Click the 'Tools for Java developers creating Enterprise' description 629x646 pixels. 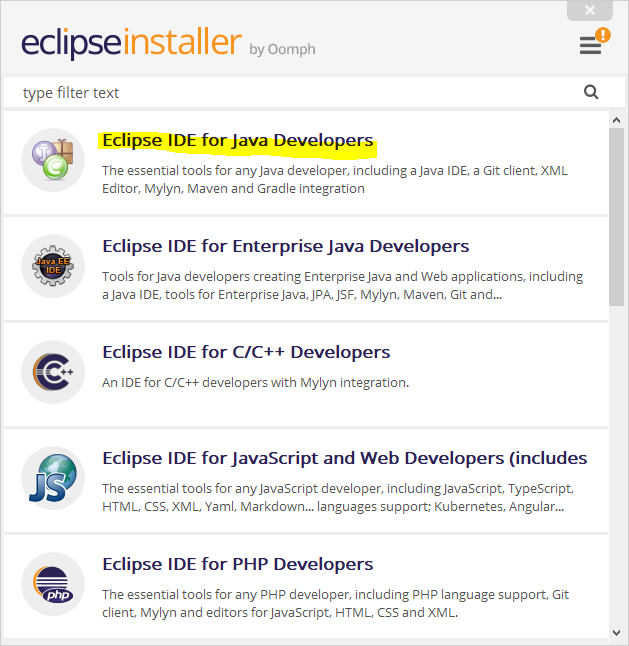(343, 286)
